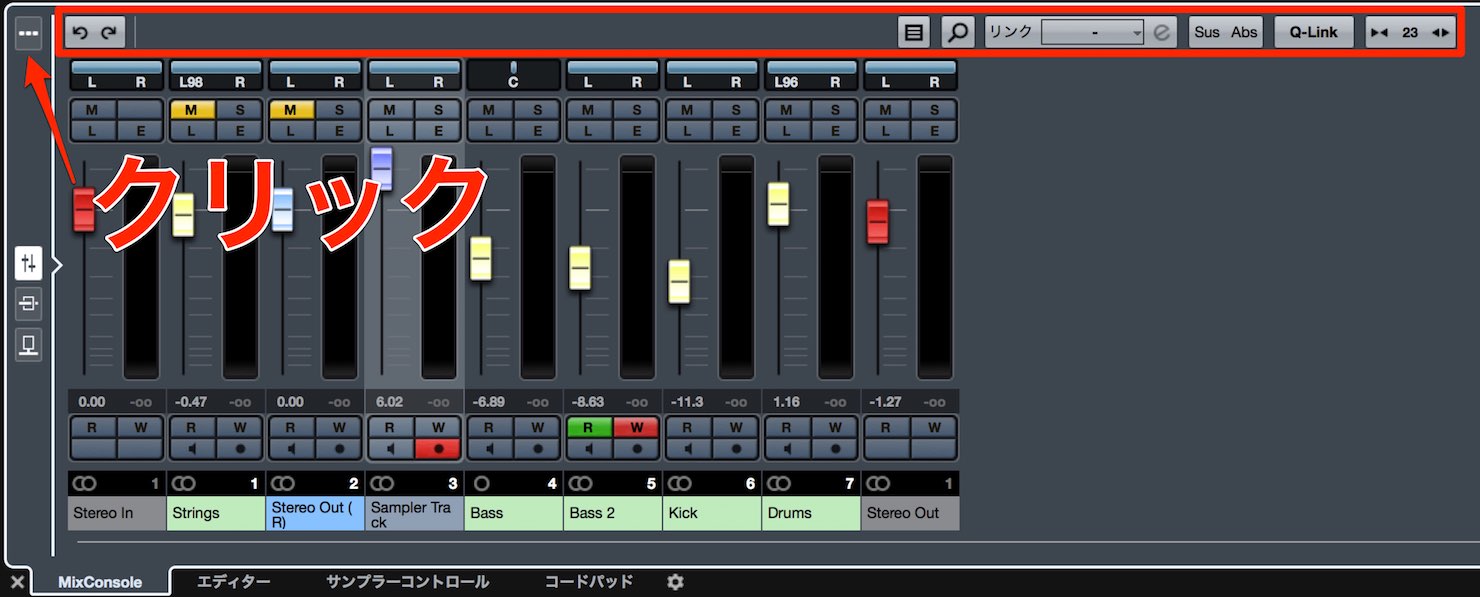Open channel settings E on Drums
Viewport: 1480px width, 597px height.
[x=834, y=131]
